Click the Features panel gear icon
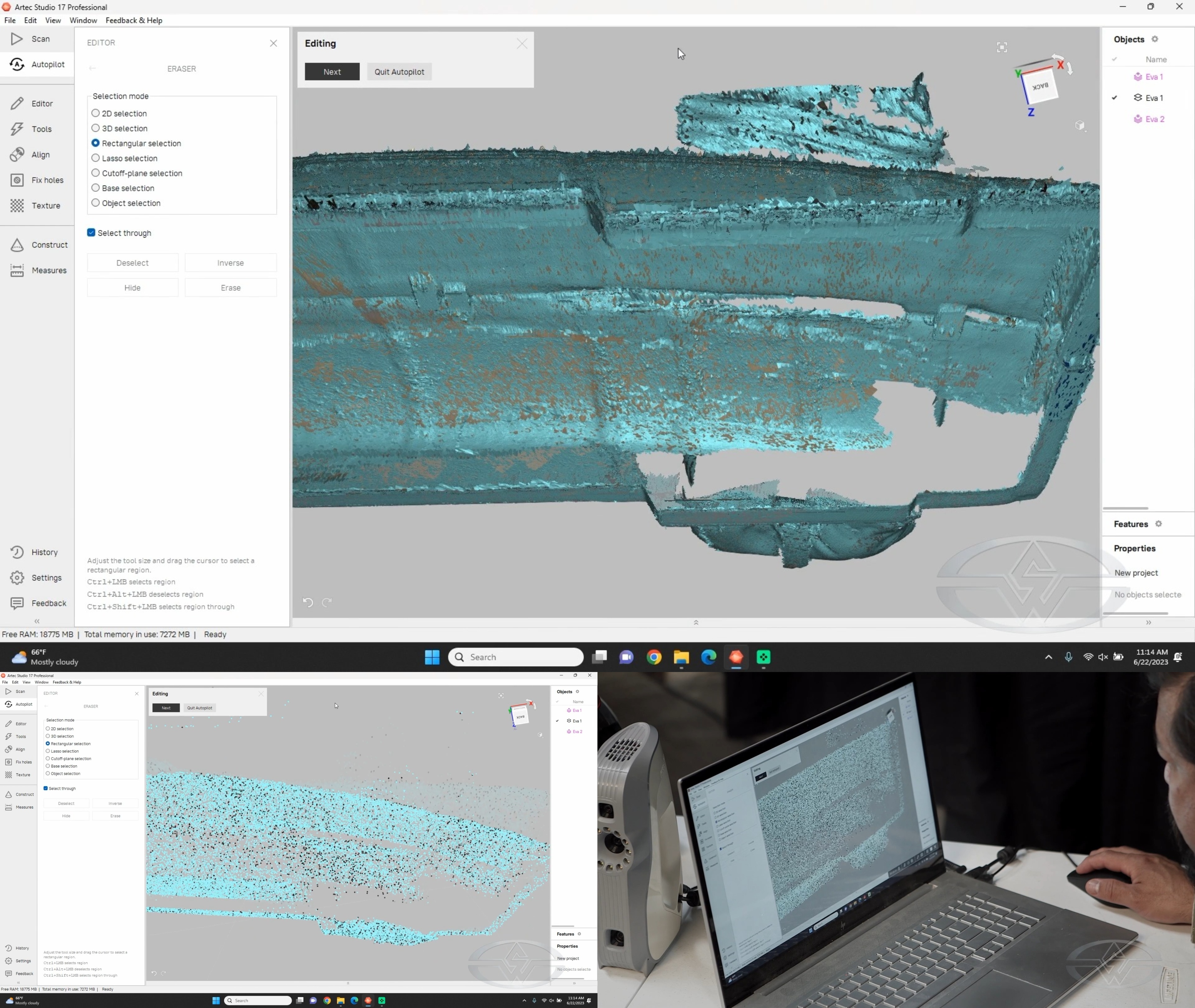Viewport: 1195px width, 1008px height. pos(1158,524)
